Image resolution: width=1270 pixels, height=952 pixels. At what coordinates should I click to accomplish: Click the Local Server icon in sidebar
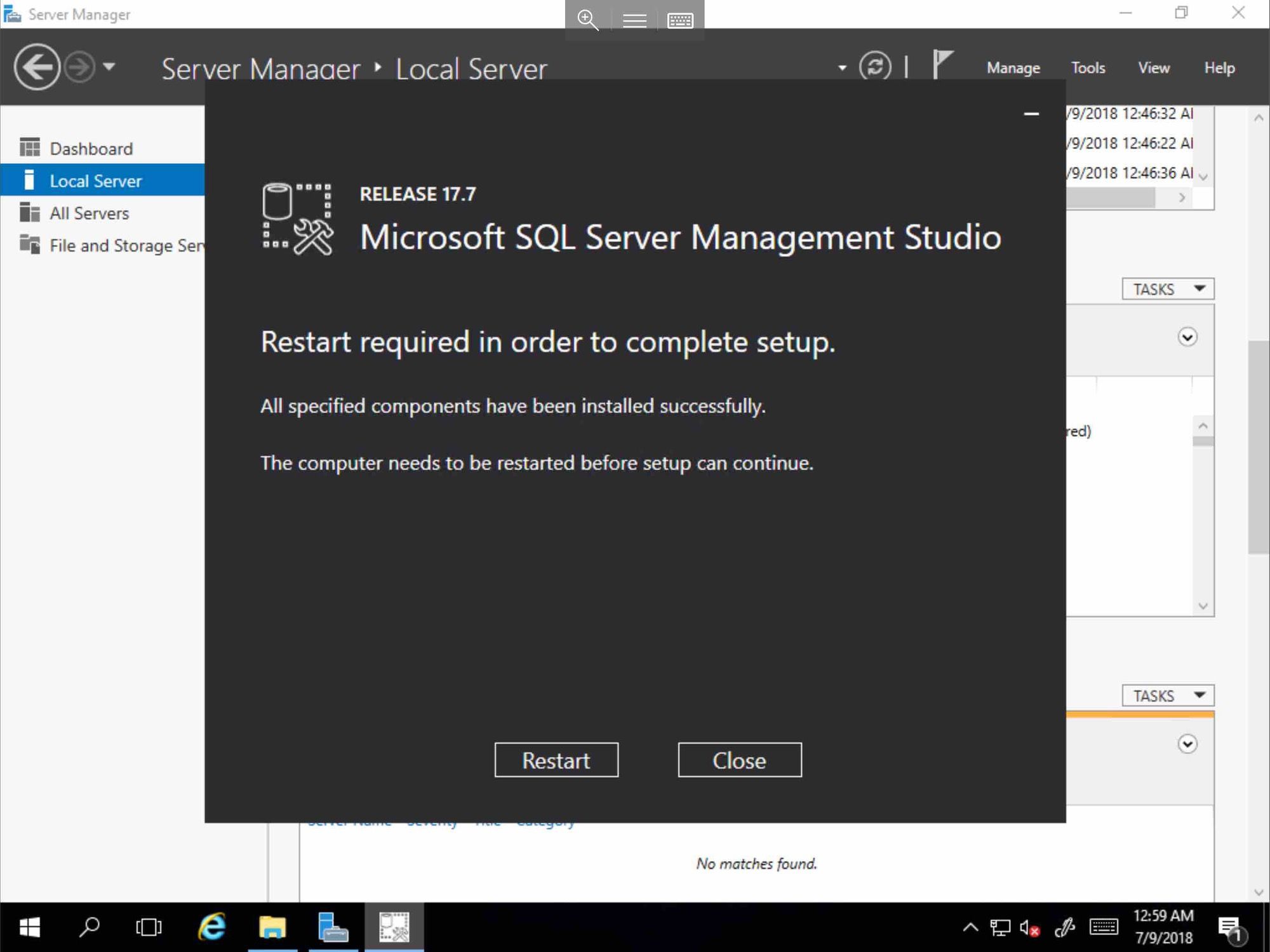27,180
